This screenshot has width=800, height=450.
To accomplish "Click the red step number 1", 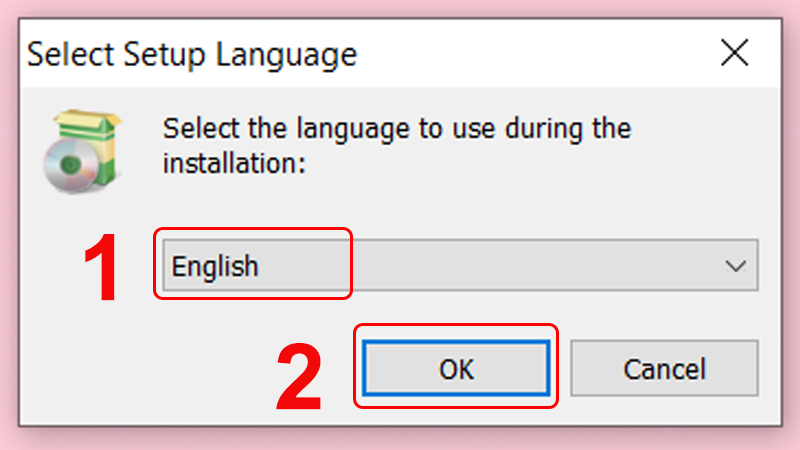I will pyautogui.click(x=102, y=267).
